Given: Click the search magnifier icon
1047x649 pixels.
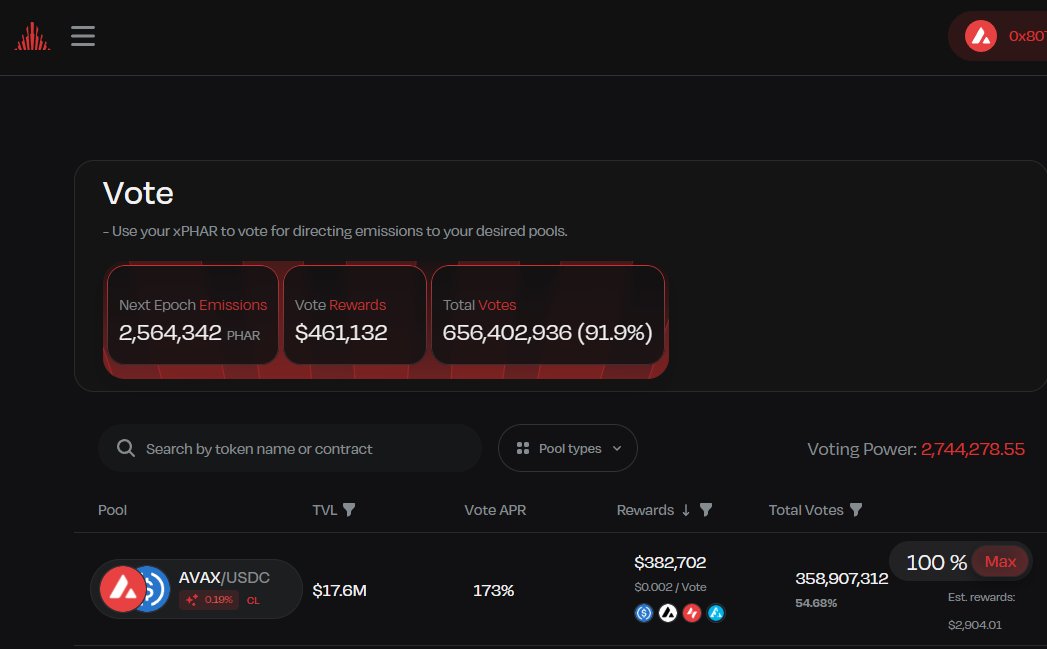Looking at the screenshot, I should tap(126, 448).
